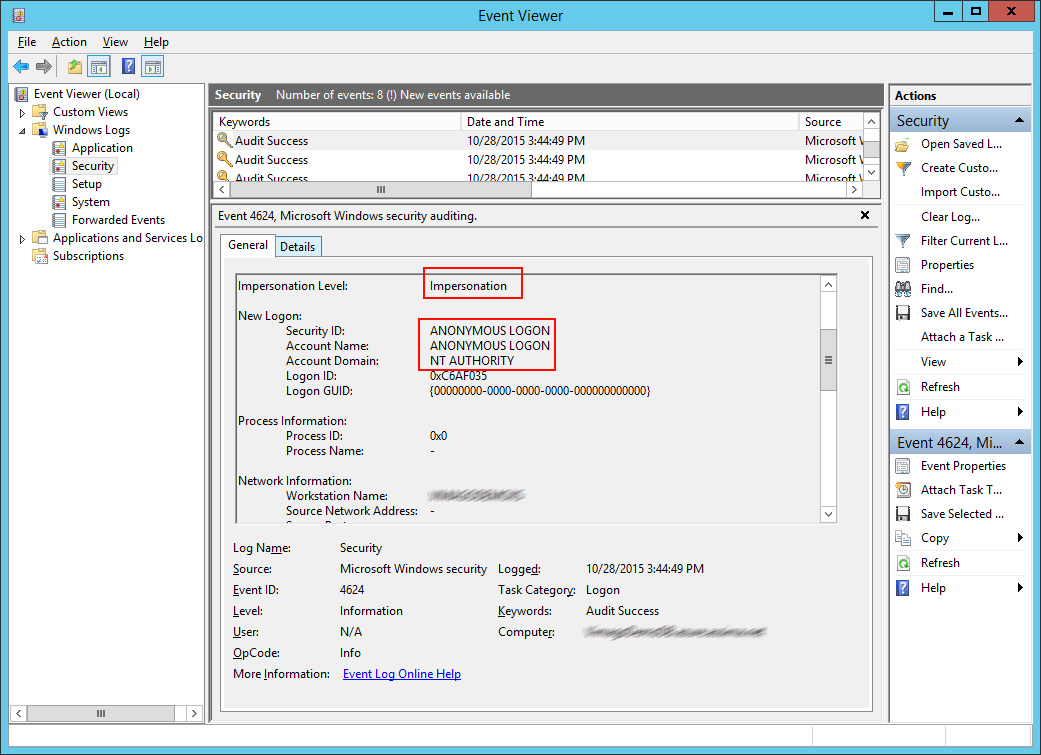This screenshot has height=755, width=1041.
Task: Click the Save Selected Events floppy icon
Action: coord(903,514)
